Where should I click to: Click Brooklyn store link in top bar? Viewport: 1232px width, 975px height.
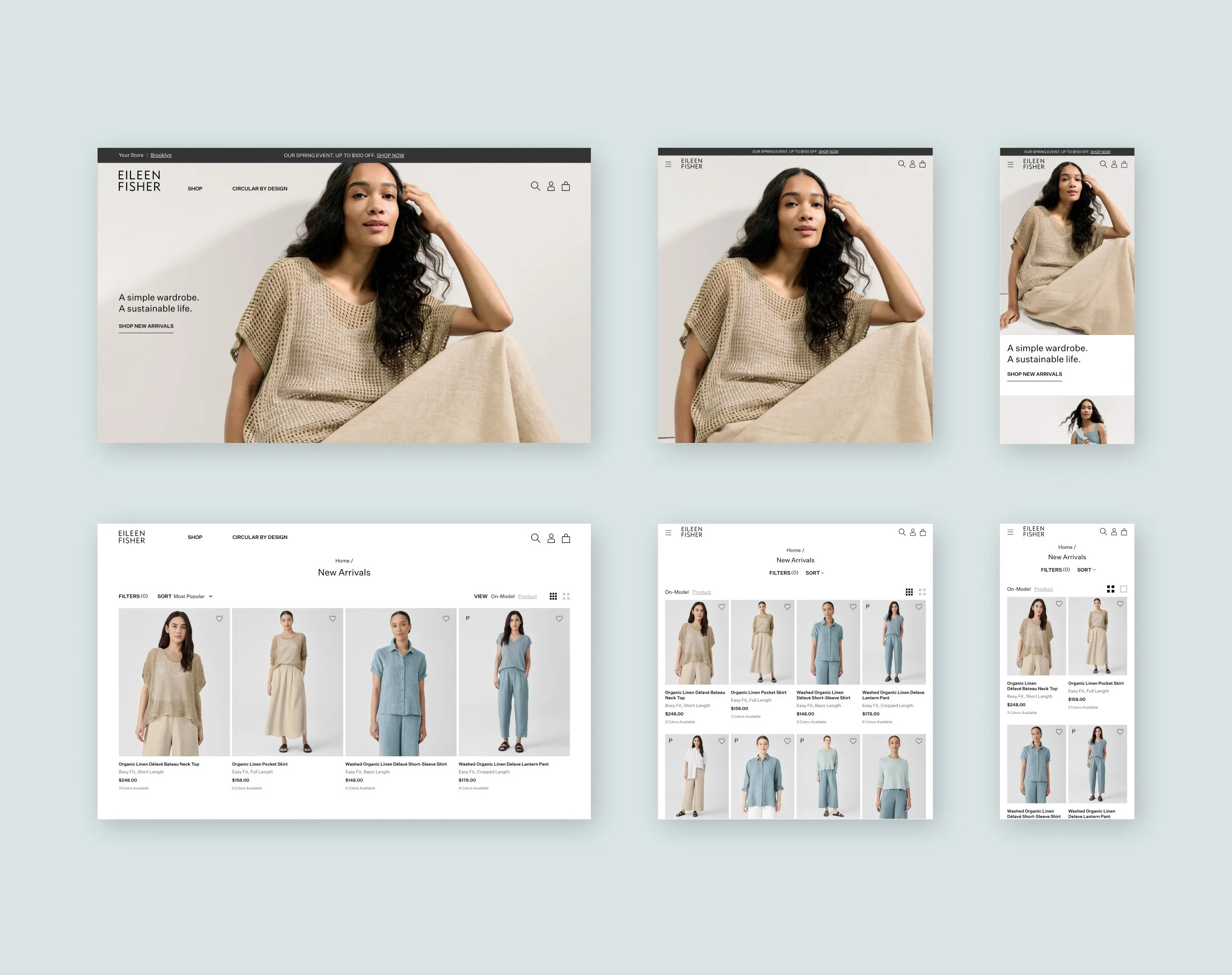(x=161, y=155)
